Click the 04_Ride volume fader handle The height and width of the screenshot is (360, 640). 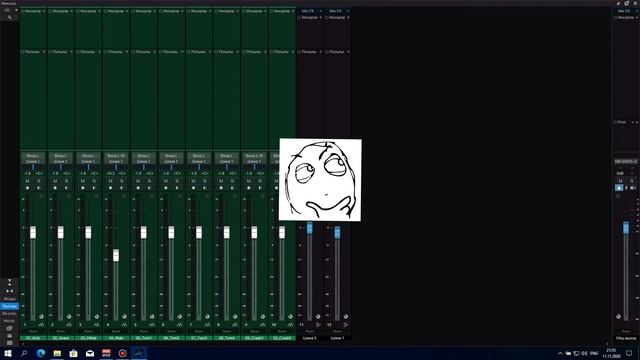[x=116, y=255]
